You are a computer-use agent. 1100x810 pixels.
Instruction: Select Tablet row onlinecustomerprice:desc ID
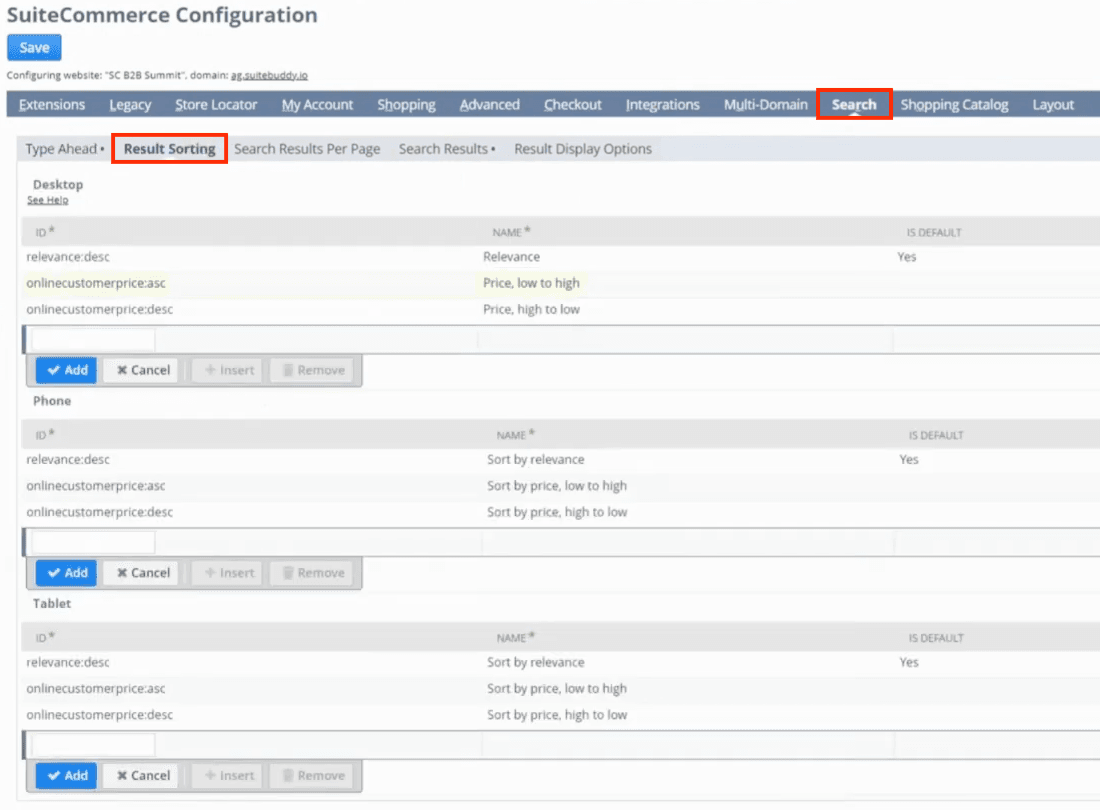point(100,715)
